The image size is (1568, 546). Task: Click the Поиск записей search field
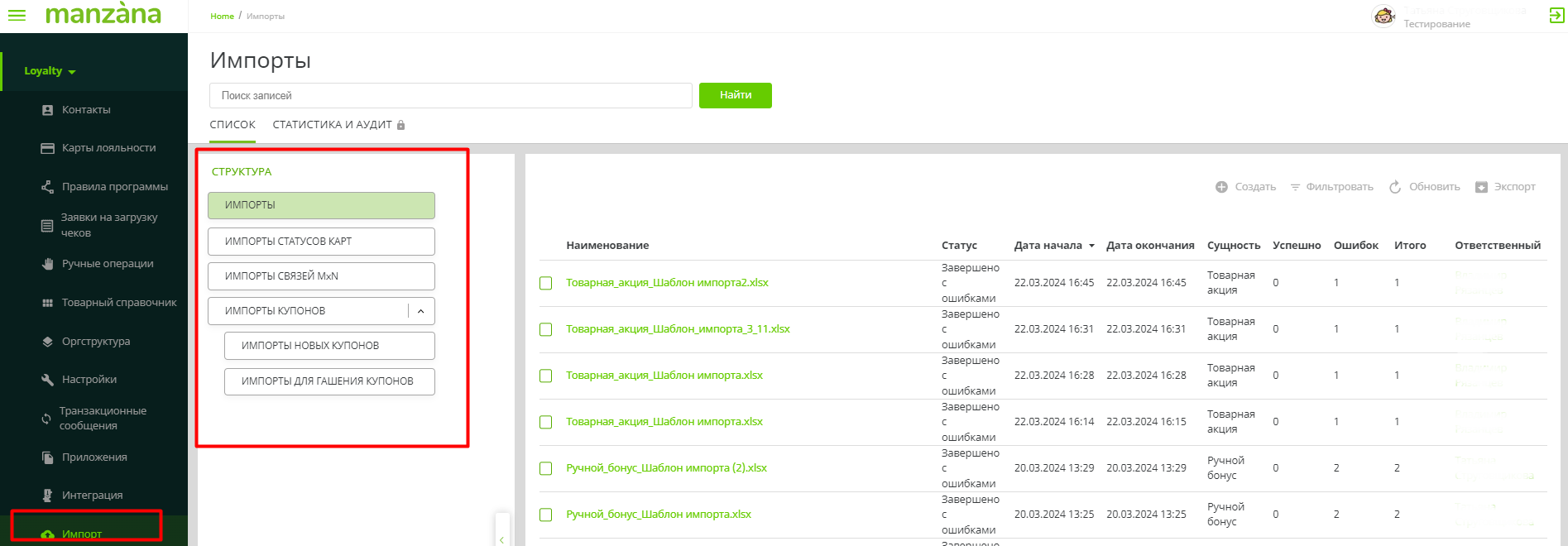pos(450,96)
